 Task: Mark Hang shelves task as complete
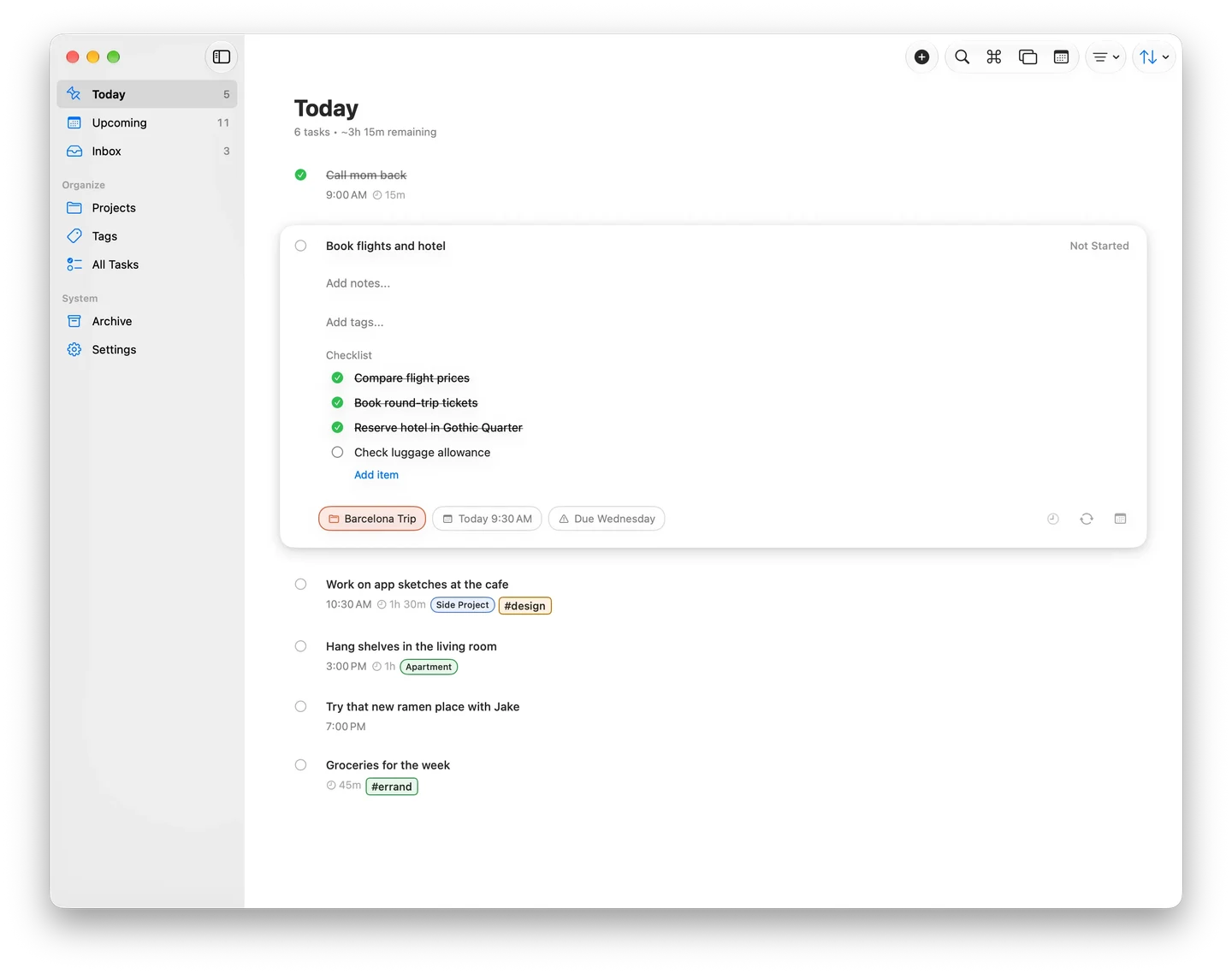[300, 646]
